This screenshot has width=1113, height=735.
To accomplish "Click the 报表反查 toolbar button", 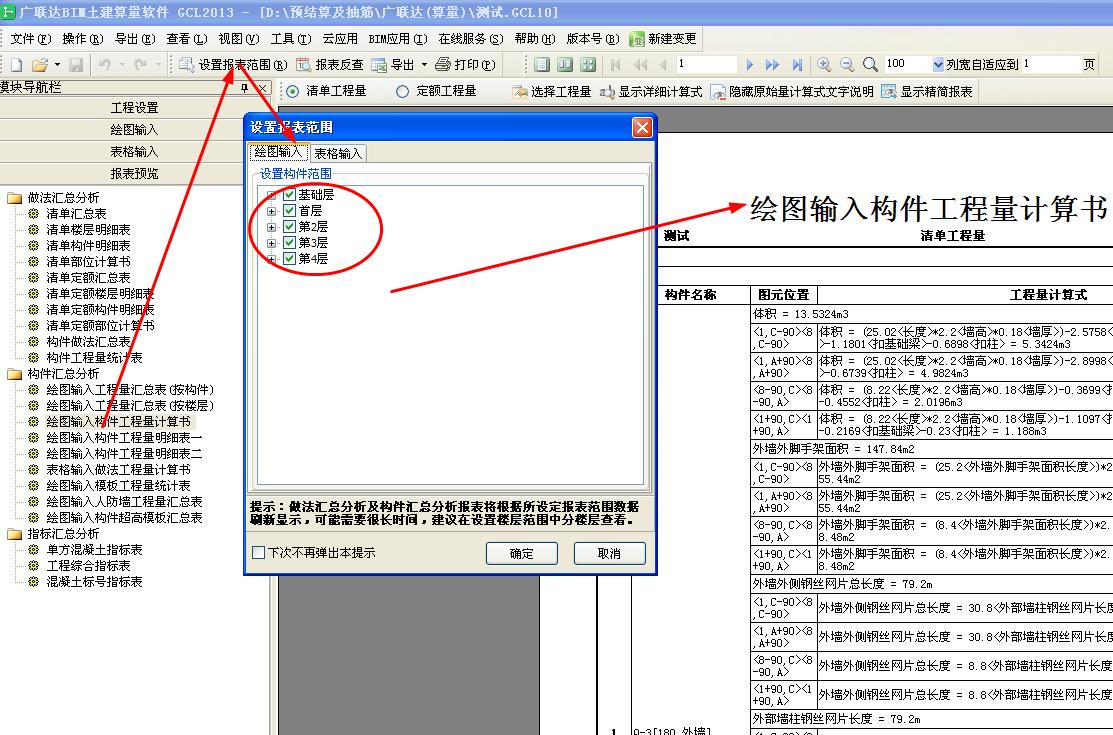I will pos(330,65).
